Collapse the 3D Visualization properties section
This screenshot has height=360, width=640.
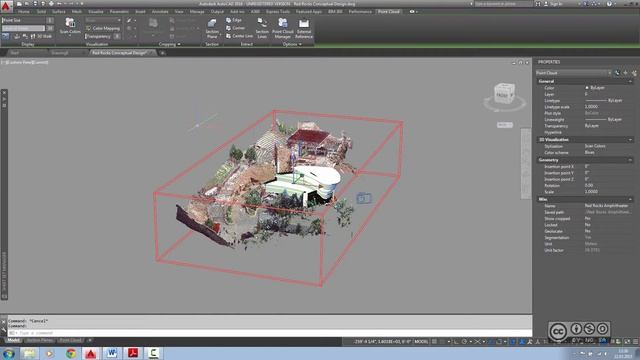[630, 140]
